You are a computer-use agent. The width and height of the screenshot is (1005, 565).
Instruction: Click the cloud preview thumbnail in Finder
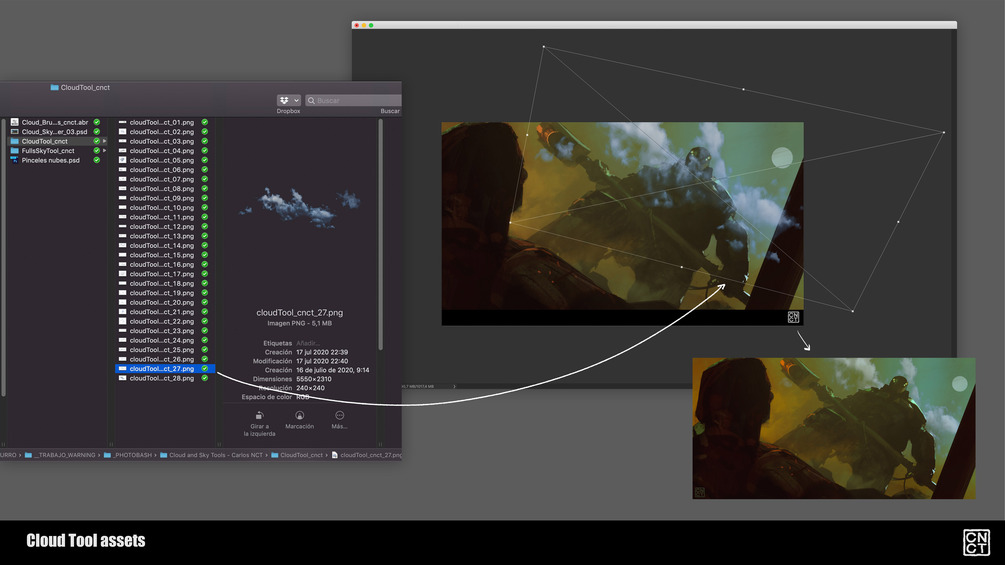(x=300, y=208)
